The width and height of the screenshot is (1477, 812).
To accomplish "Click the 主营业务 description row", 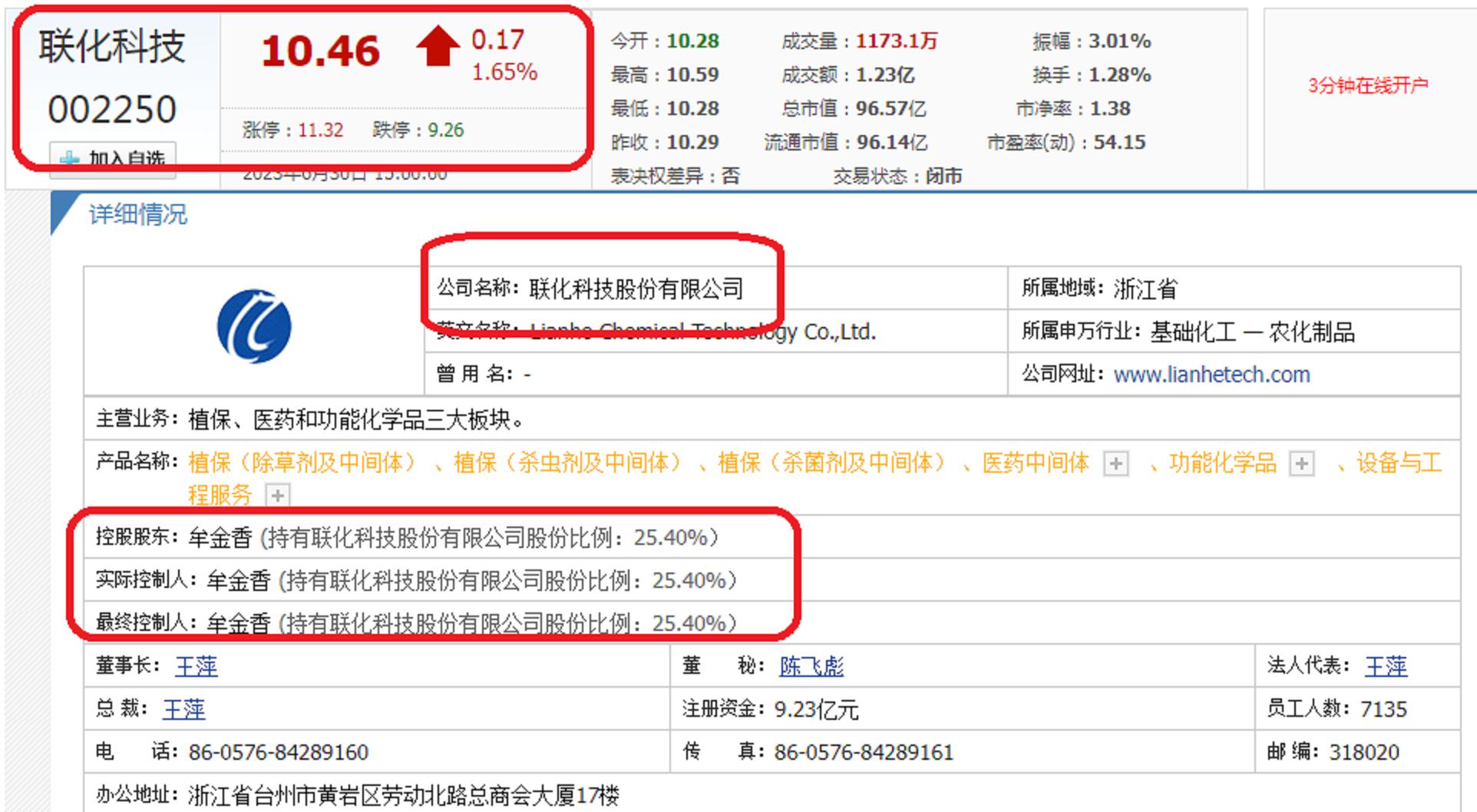I will click(772, 419).
